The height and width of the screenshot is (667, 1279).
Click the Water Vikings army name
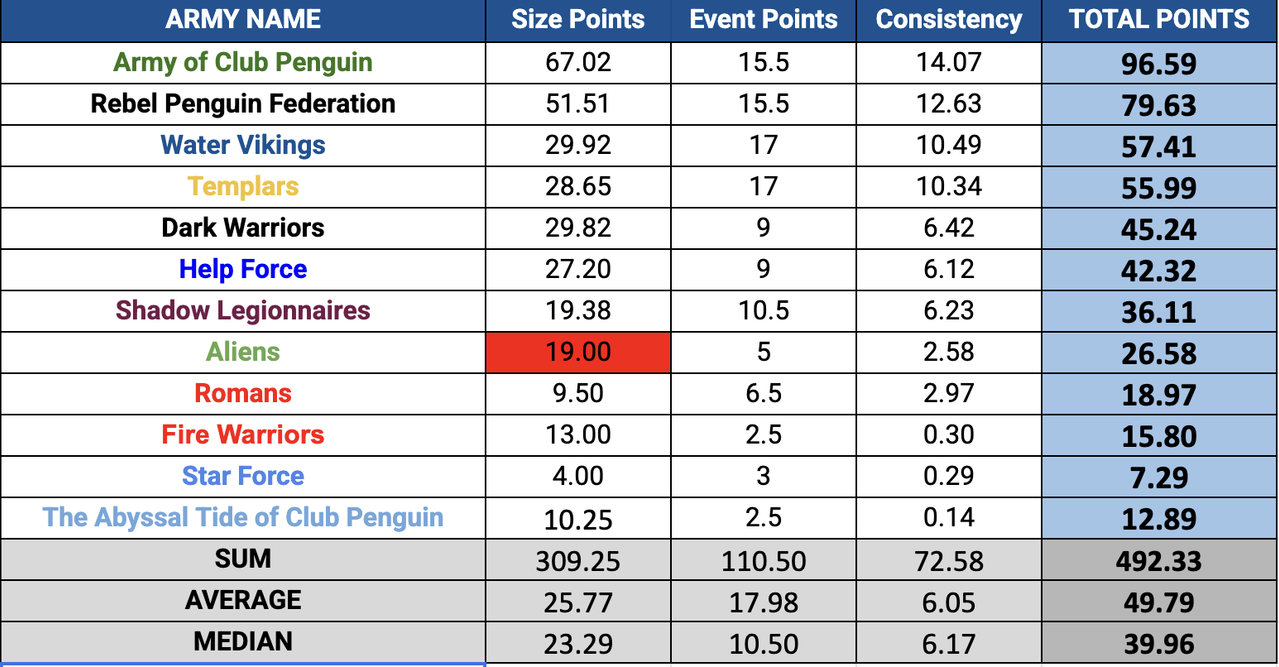click(243, 145)
